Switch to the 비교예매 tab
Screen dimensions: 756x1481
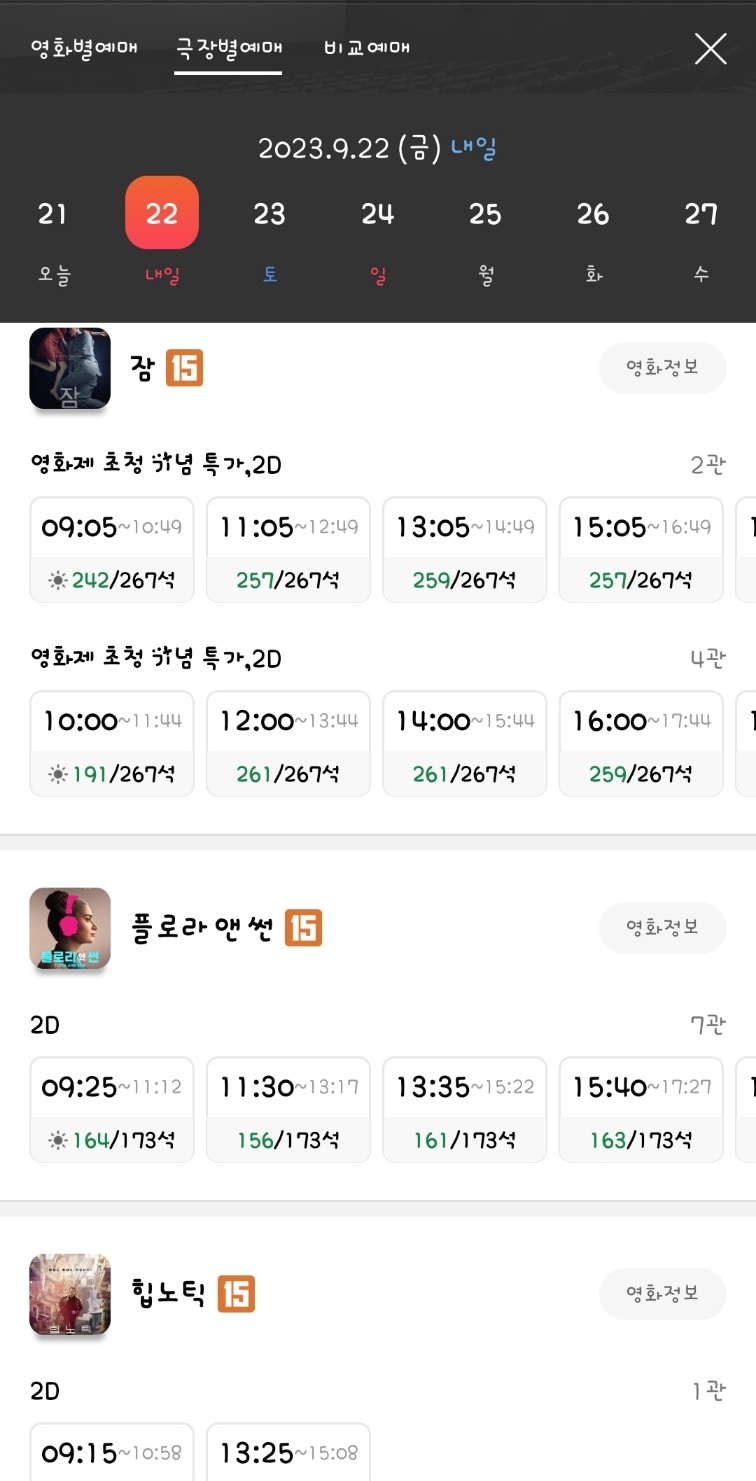point(367,47)
